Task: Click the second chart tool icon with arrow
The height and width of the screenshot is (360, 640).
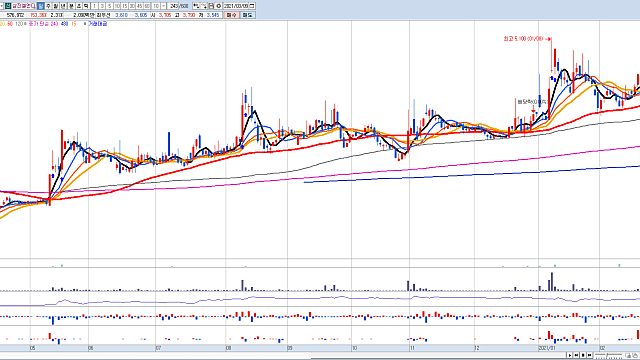Action: point(204,6)
